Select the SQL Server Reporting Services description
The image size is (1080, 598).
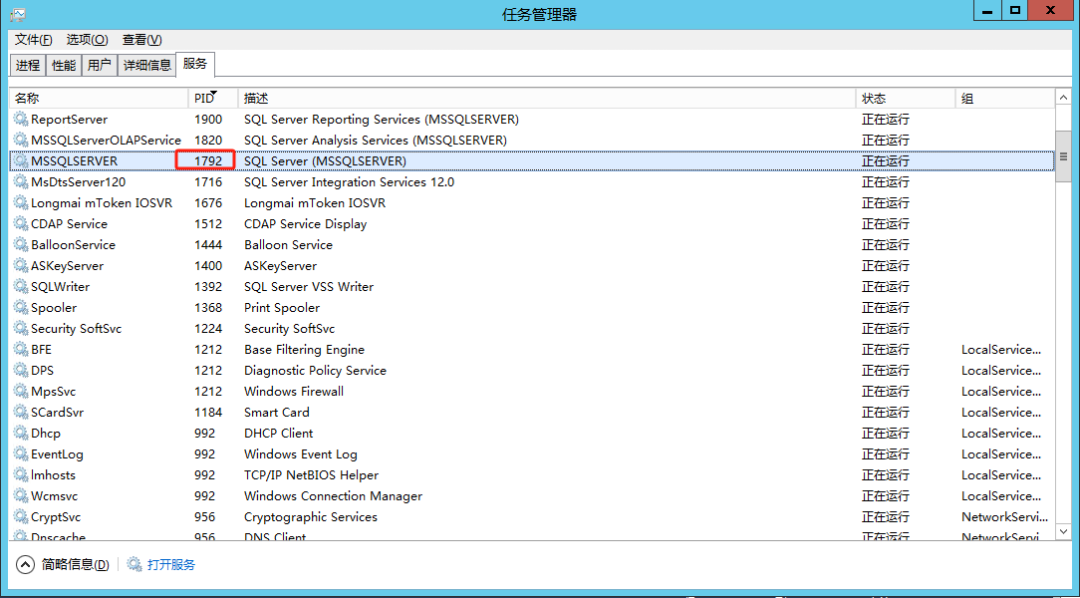[381, 119]
